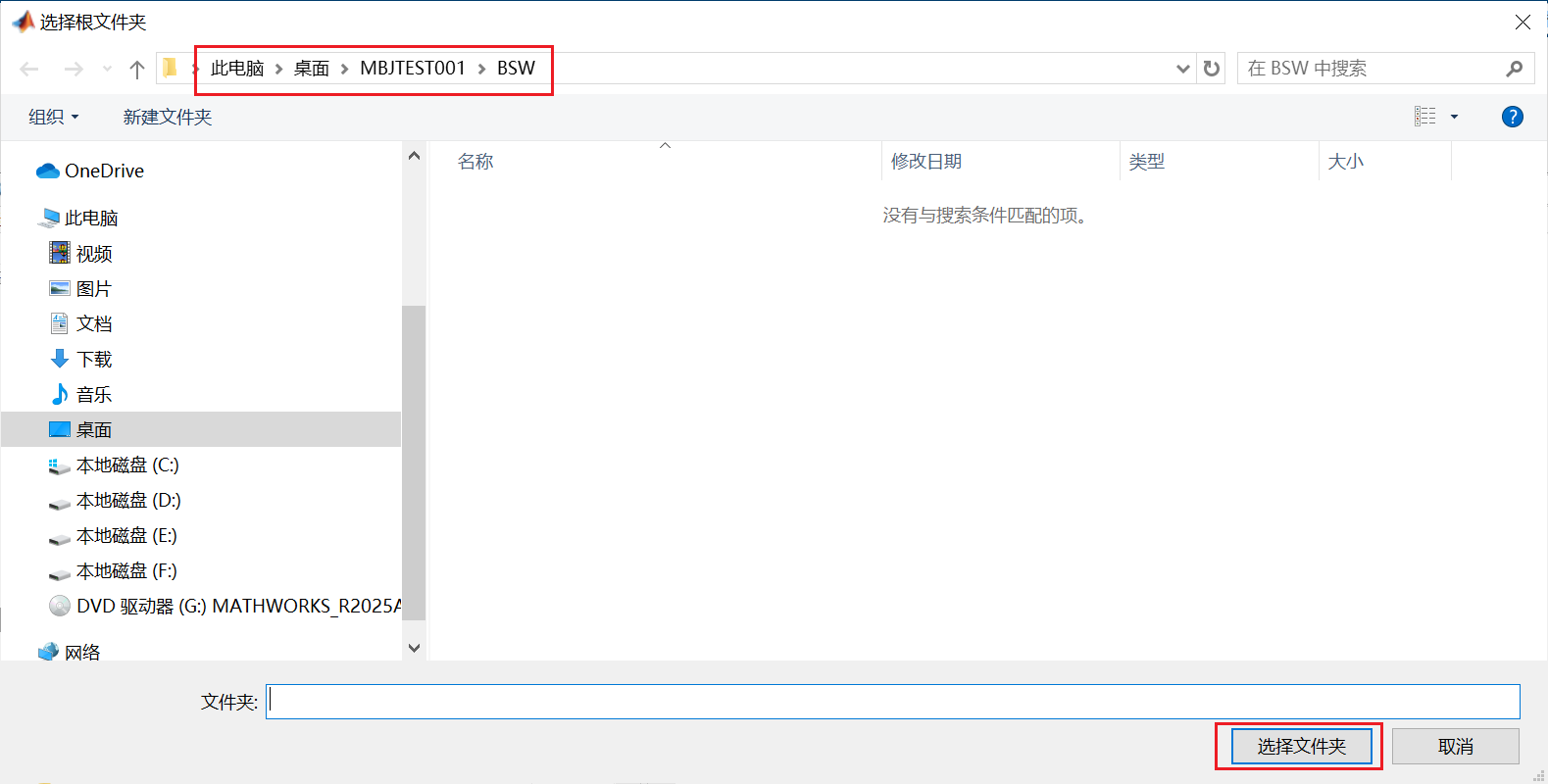
Task: Open address bar history dropdown
Action: (1183, 69)
